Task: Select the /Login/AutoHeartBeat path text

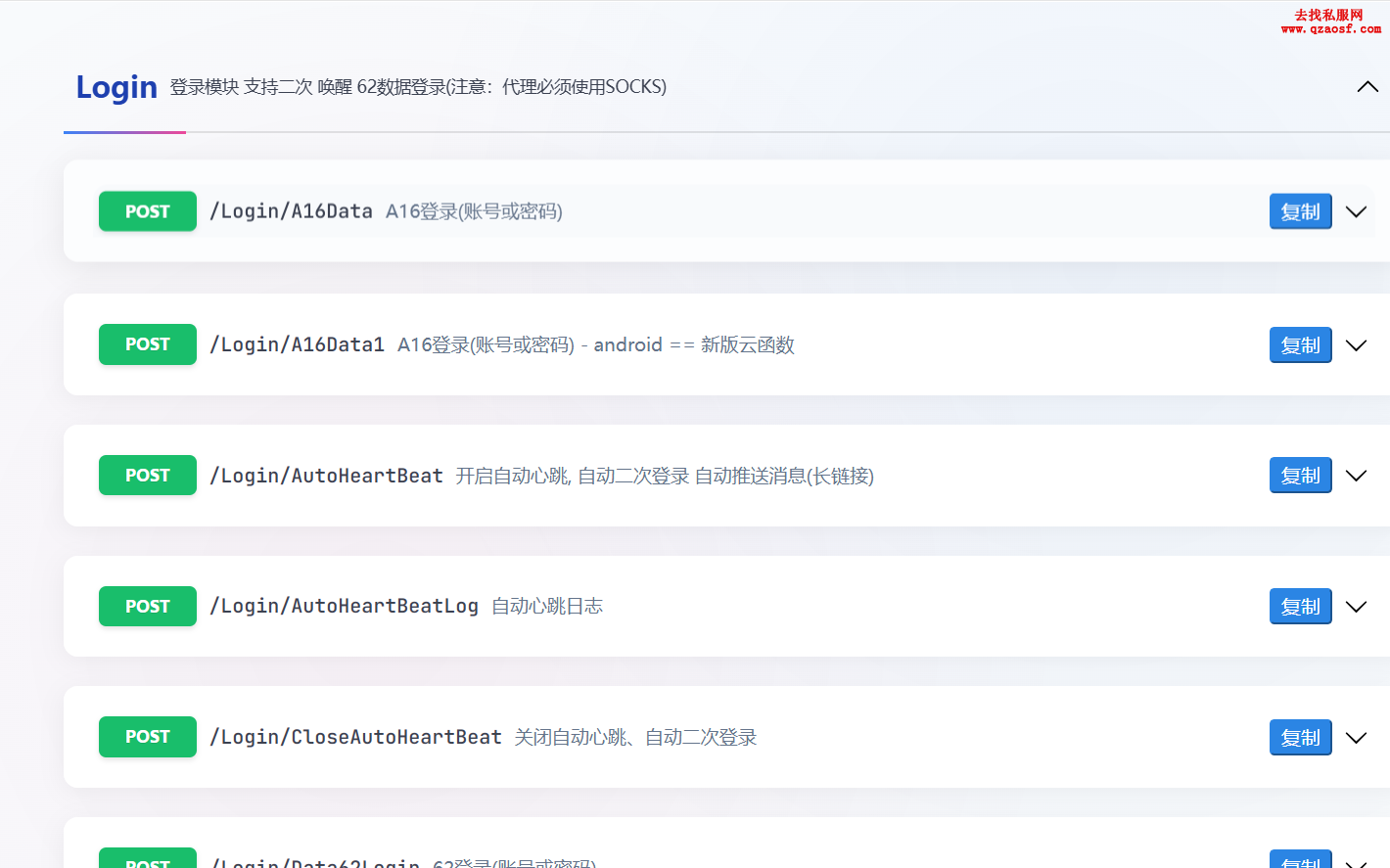Action: 326,476
